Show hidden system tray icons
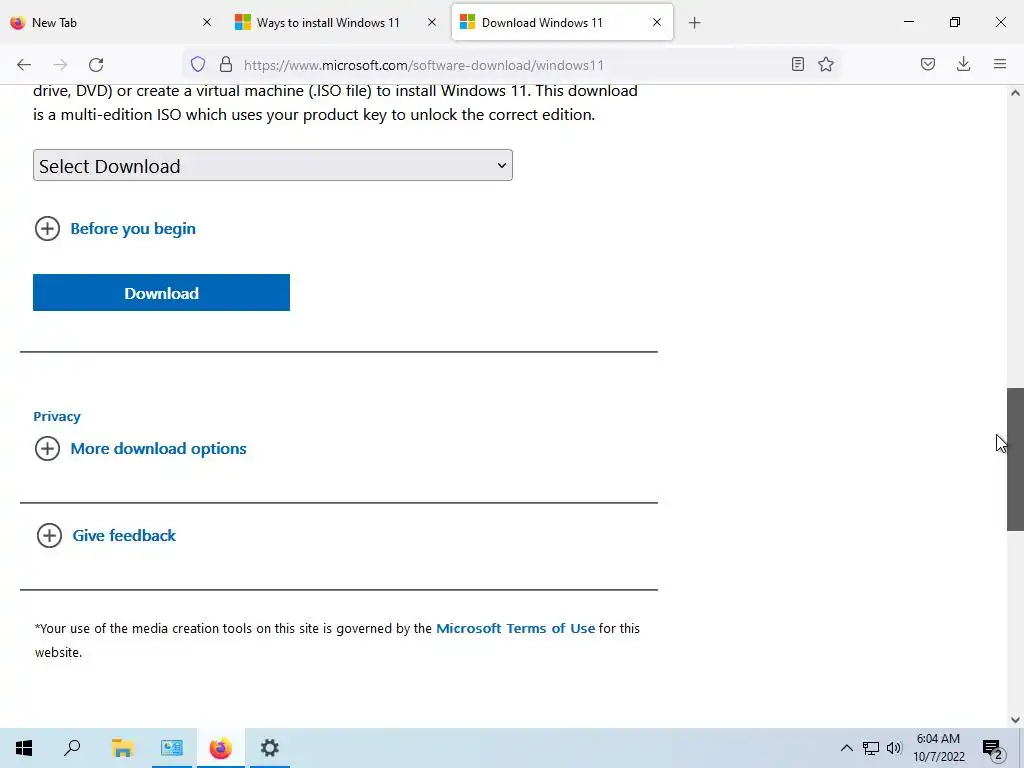1024x768 pixels. tap(846, 748)
